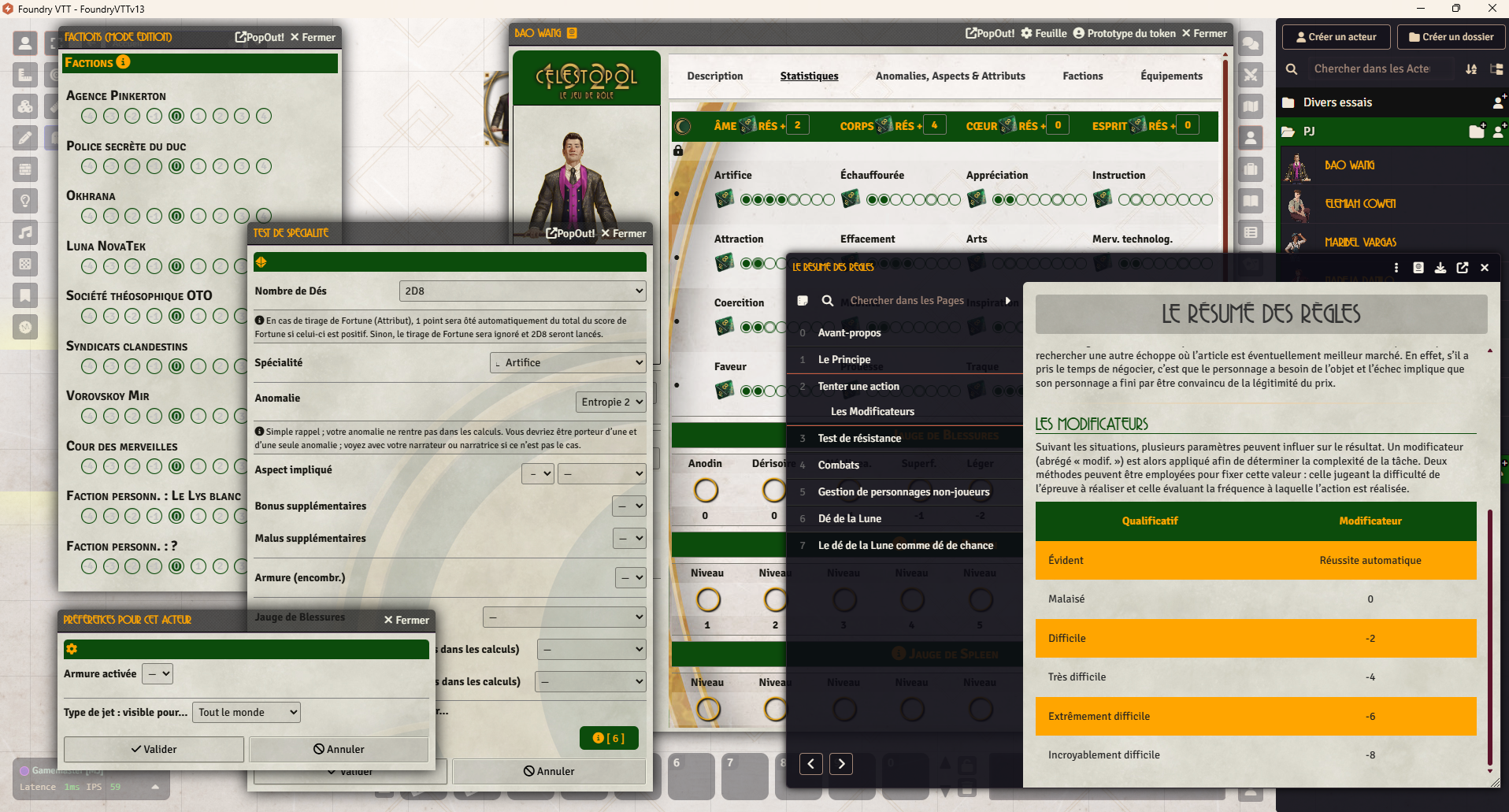Viewport: 1509px width, 812px height.
Task: Open the Équipements tab on Bao Wang sheet
Action: click(x=1171, y=76)
